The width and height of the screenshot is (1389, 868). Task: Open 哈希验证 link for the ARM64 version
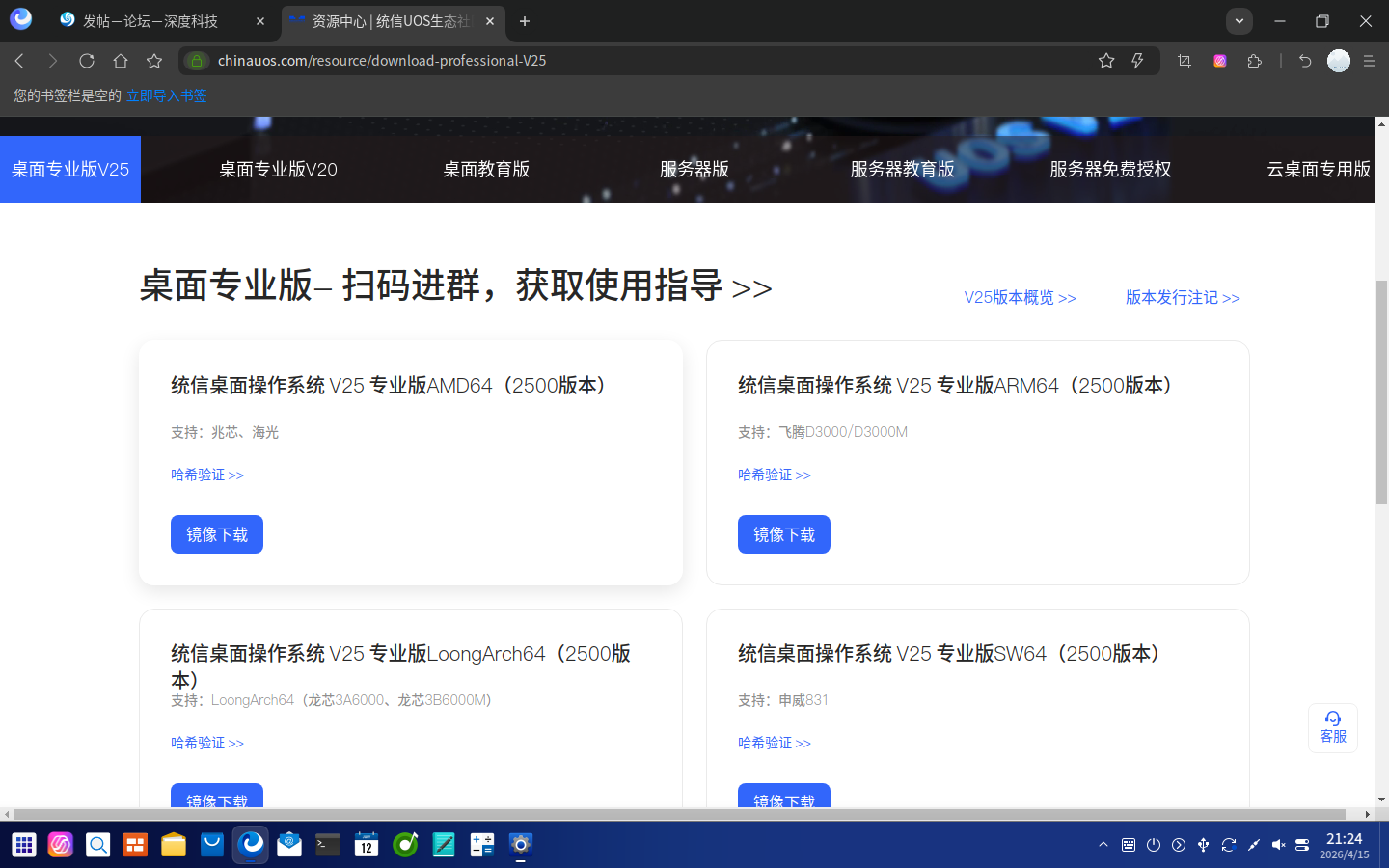point(775,475)
